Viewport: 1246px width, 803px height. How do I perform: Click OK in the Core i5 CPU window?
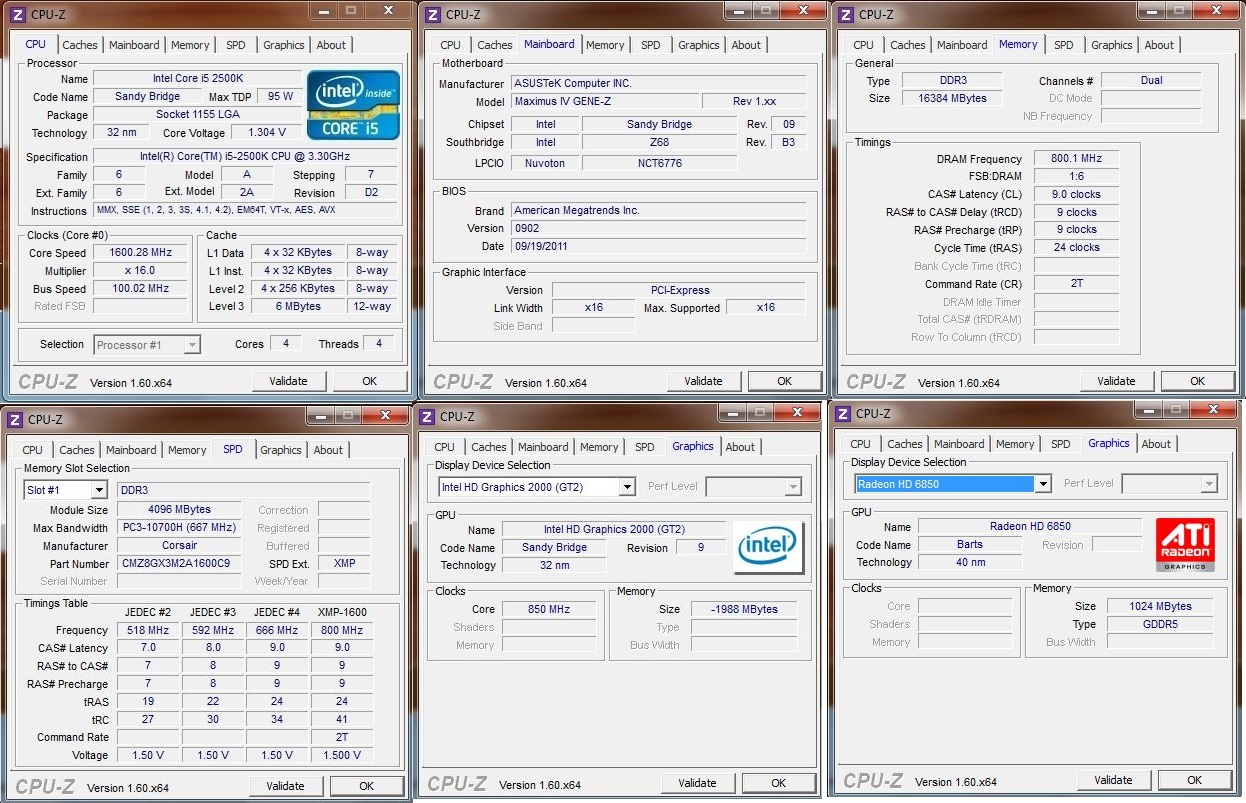tap(370, 381)
